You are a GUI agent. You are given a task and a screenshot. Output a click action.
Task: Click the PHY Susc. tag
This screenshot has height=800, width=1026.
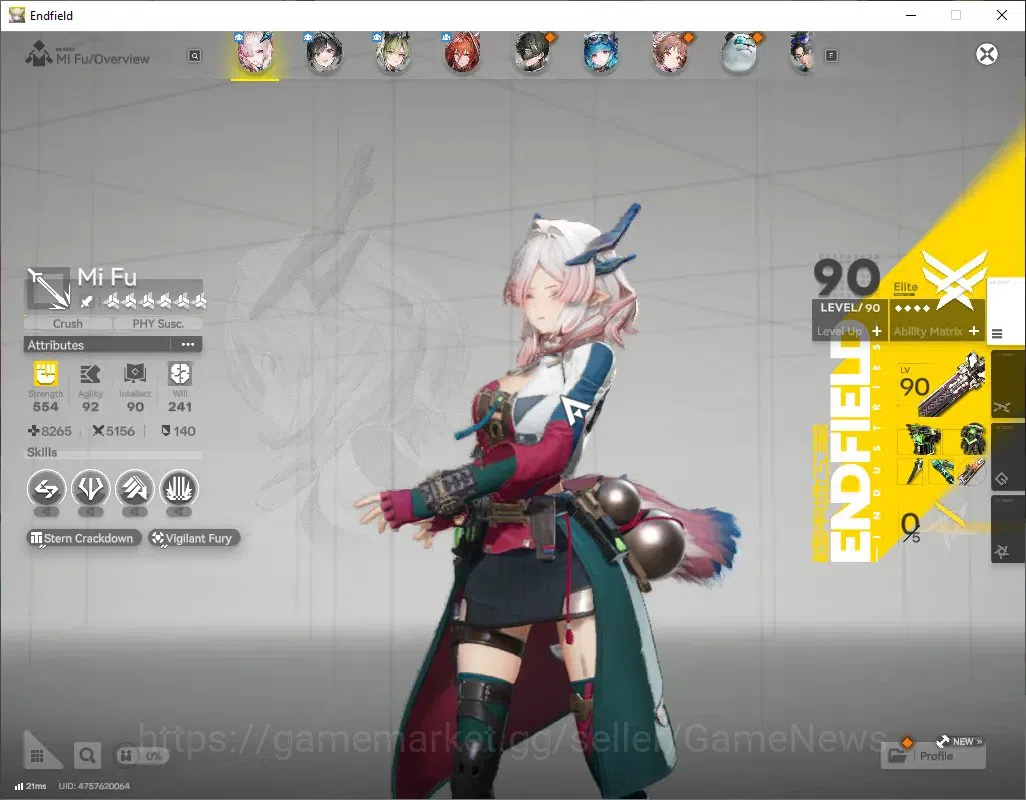[x=158, y=324]
